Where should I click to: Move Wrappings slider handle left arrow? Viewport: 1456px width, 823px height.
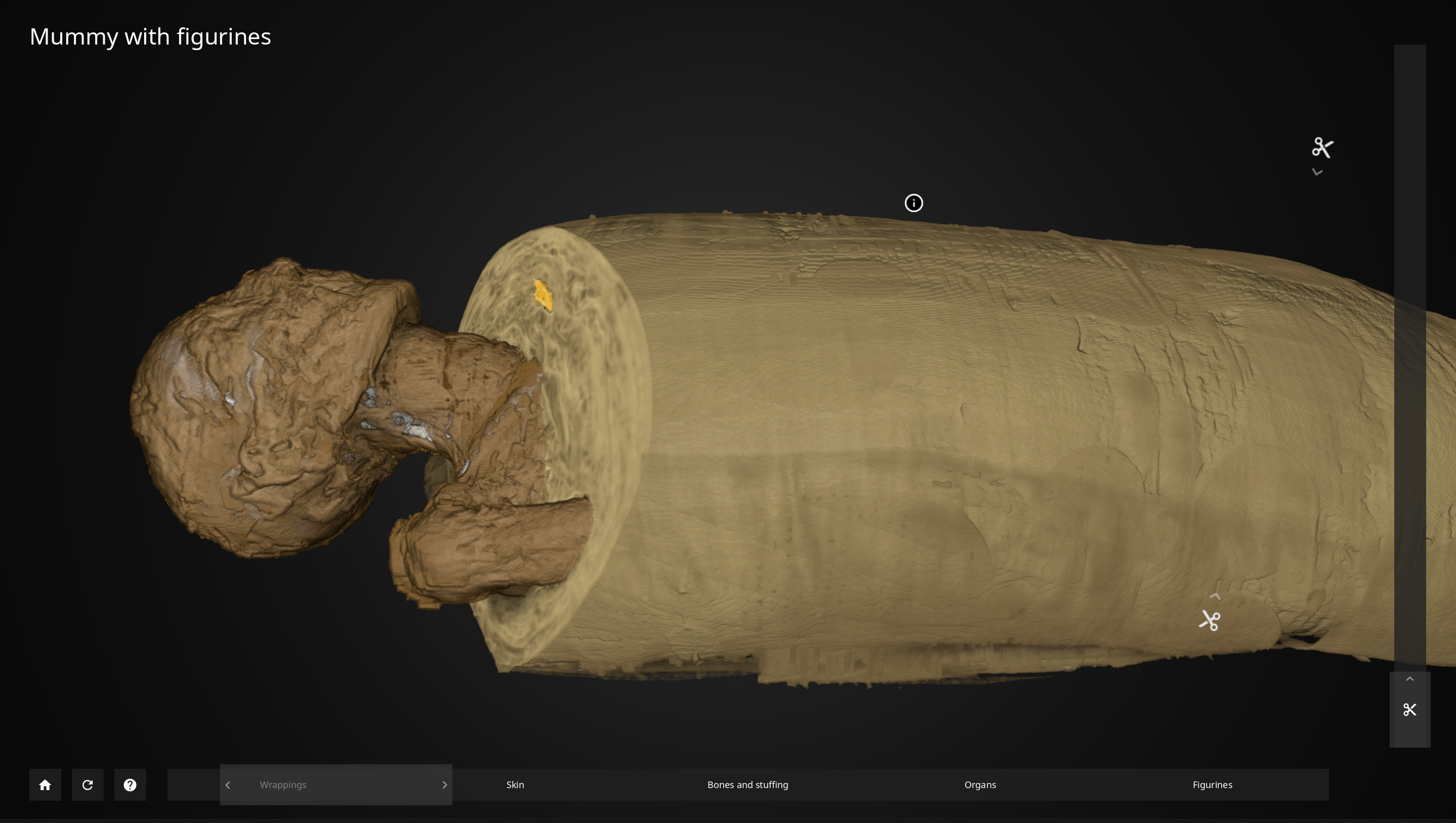(228, 785)
